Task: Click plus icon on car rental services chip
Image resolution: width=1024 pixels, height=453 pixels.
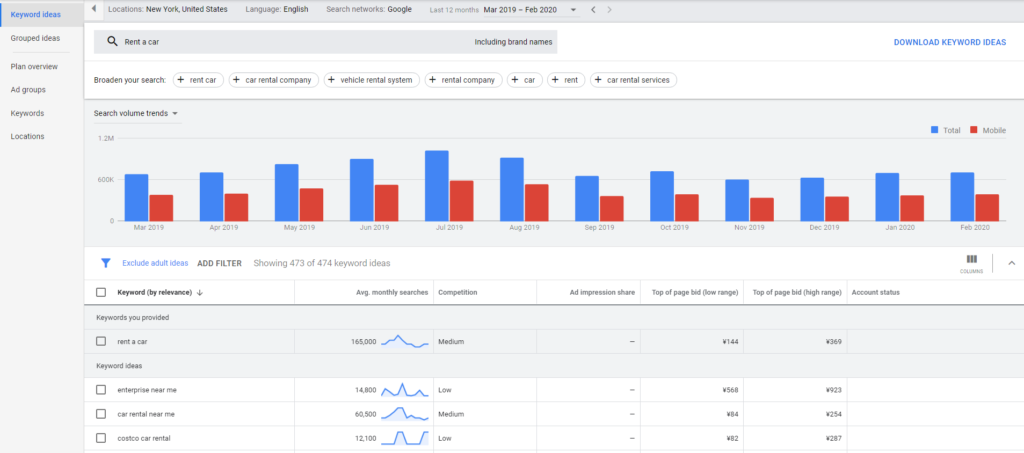Action: pyautogui.click(x=598, y=80)
